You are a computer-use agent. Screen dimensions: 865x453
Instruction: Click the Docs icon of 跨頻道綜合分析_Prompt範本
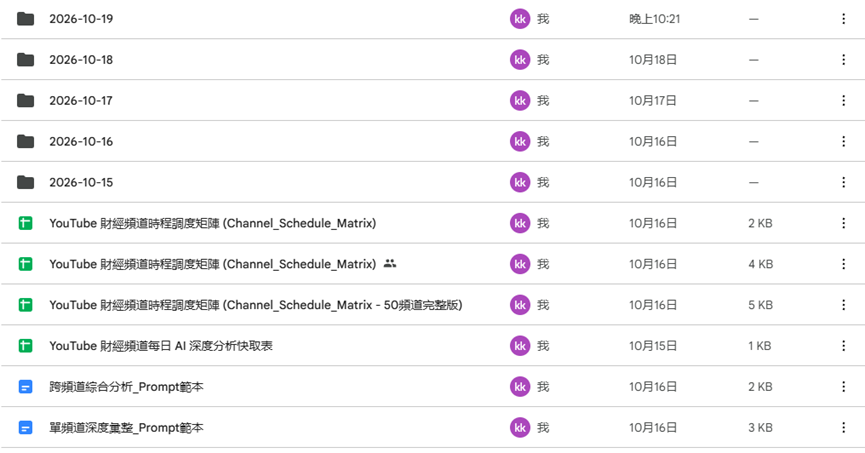tap(25, 386)
